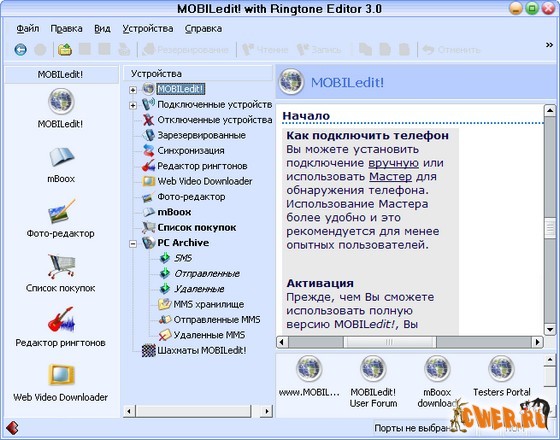The image size is (560, 440).
Task: Click the blue Back arrow toolbar icon
Action: point(20,50)
